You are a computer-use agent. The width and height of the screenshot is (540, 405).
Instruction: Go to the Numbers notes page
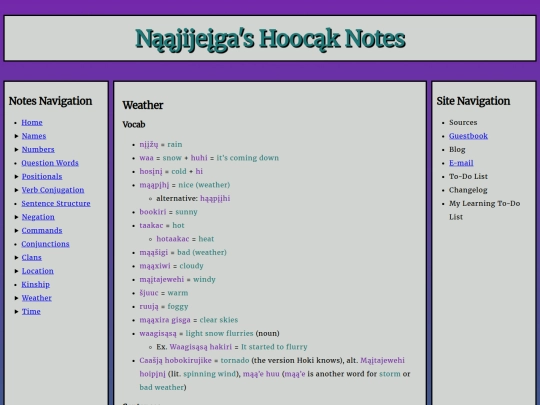38,149
